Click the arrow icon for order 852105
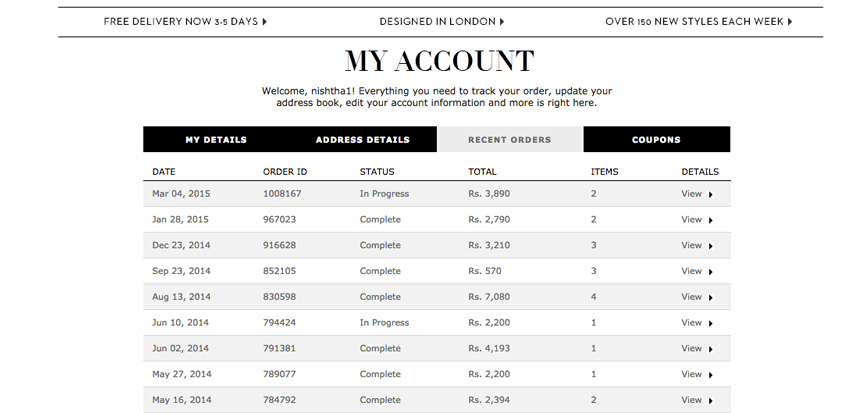Image resolution: width=843 pixels, height=413 pixels. tap(711, 272)
